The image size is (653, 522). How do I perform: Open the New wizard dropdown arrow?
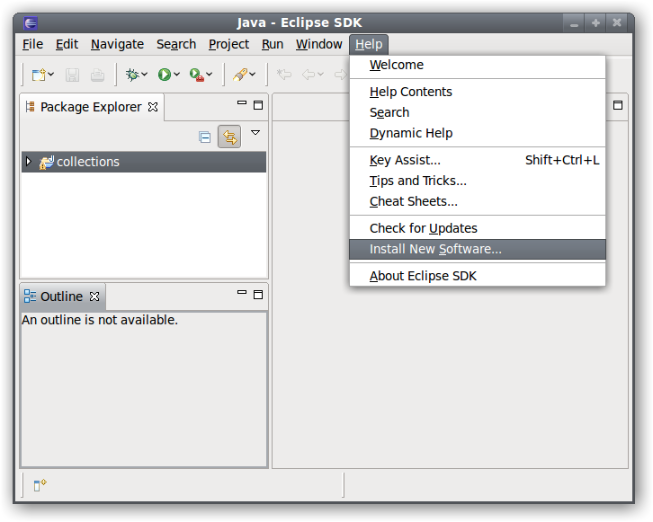tap(51, 75)
